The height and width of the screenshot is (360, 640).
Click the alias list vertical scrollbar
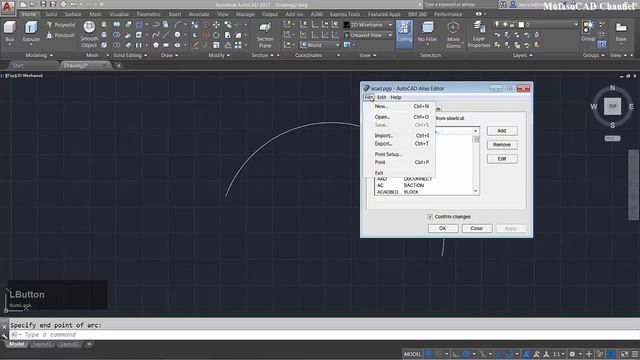point(476,161)
